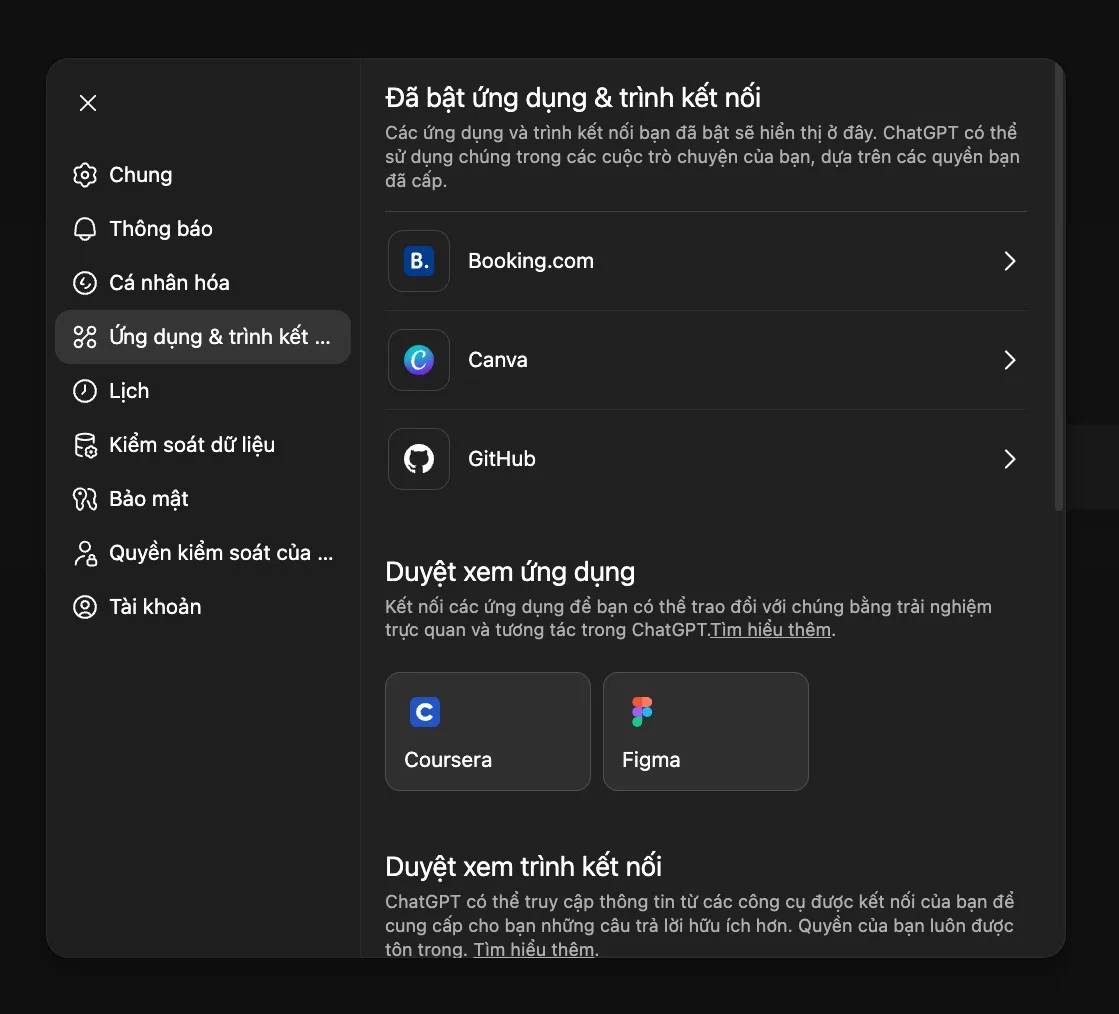Click the key icon beside Bảo mật
Viewport: 1119px width, 1014px height.
pos(85,499)
